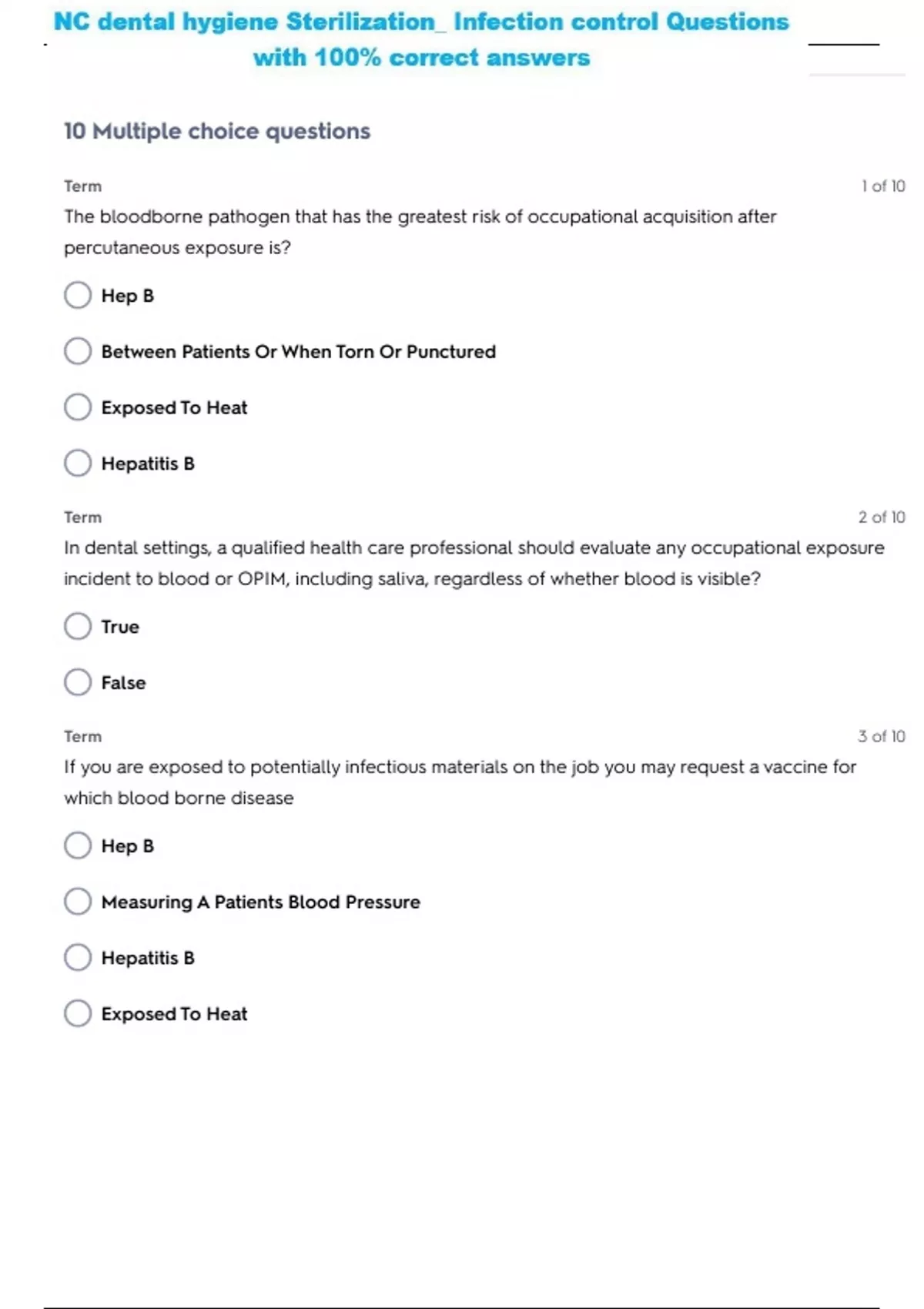Click the "3 of 10" question counter

pos(882,737)
